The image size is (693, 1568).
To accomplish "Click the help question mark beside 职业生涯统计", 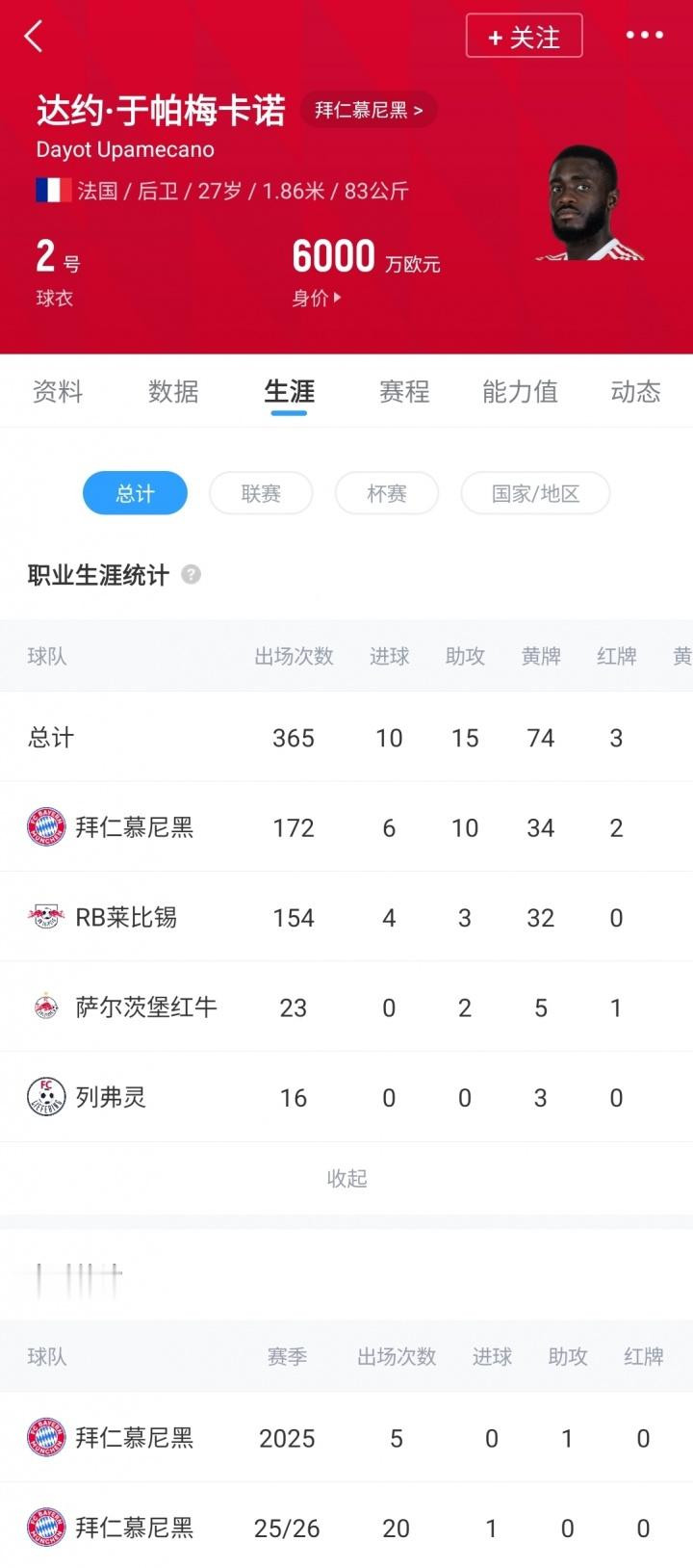I will [x=192, y=575].
